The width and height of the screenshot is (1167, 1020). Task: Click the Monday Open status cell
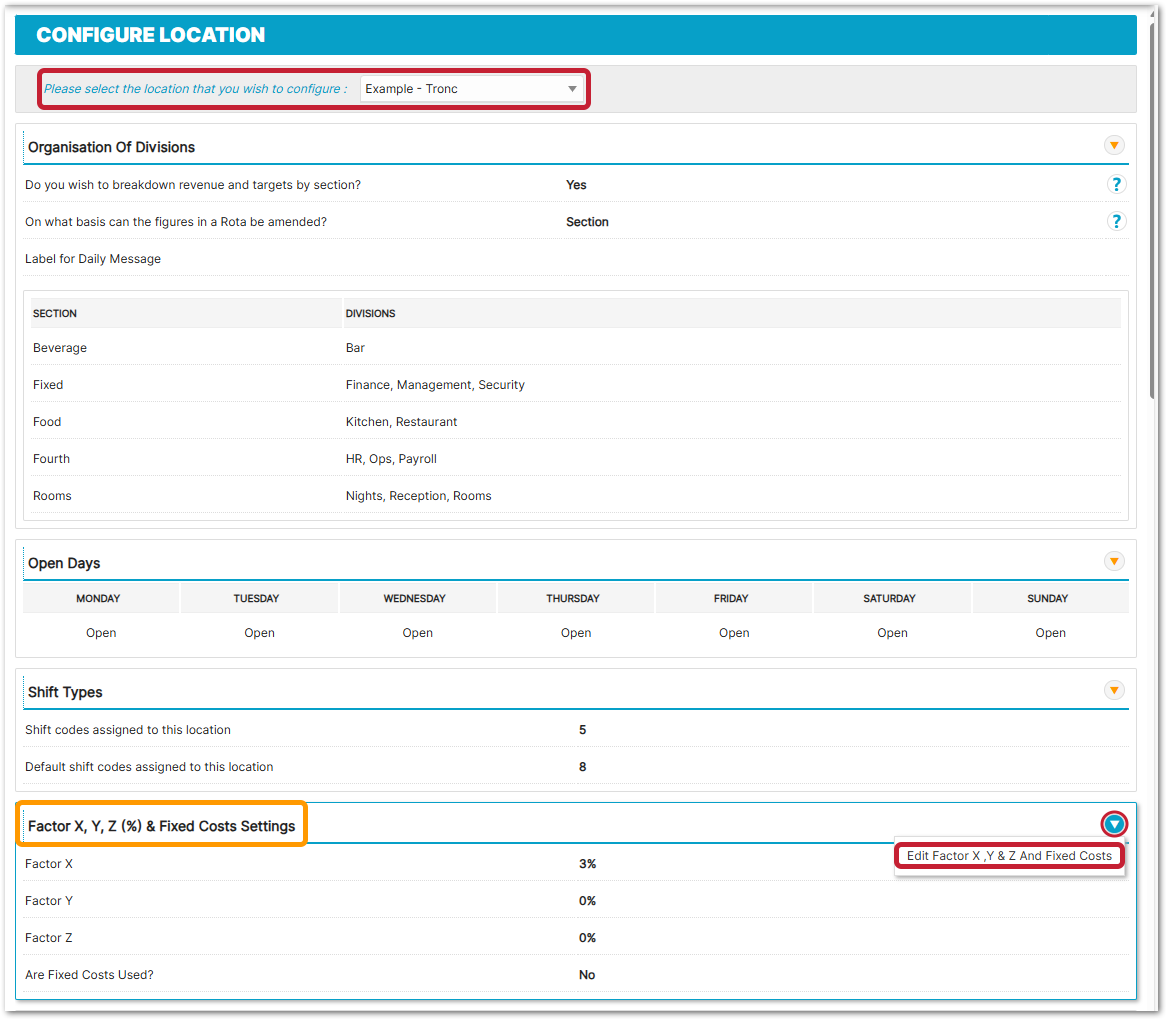point(101,633)
